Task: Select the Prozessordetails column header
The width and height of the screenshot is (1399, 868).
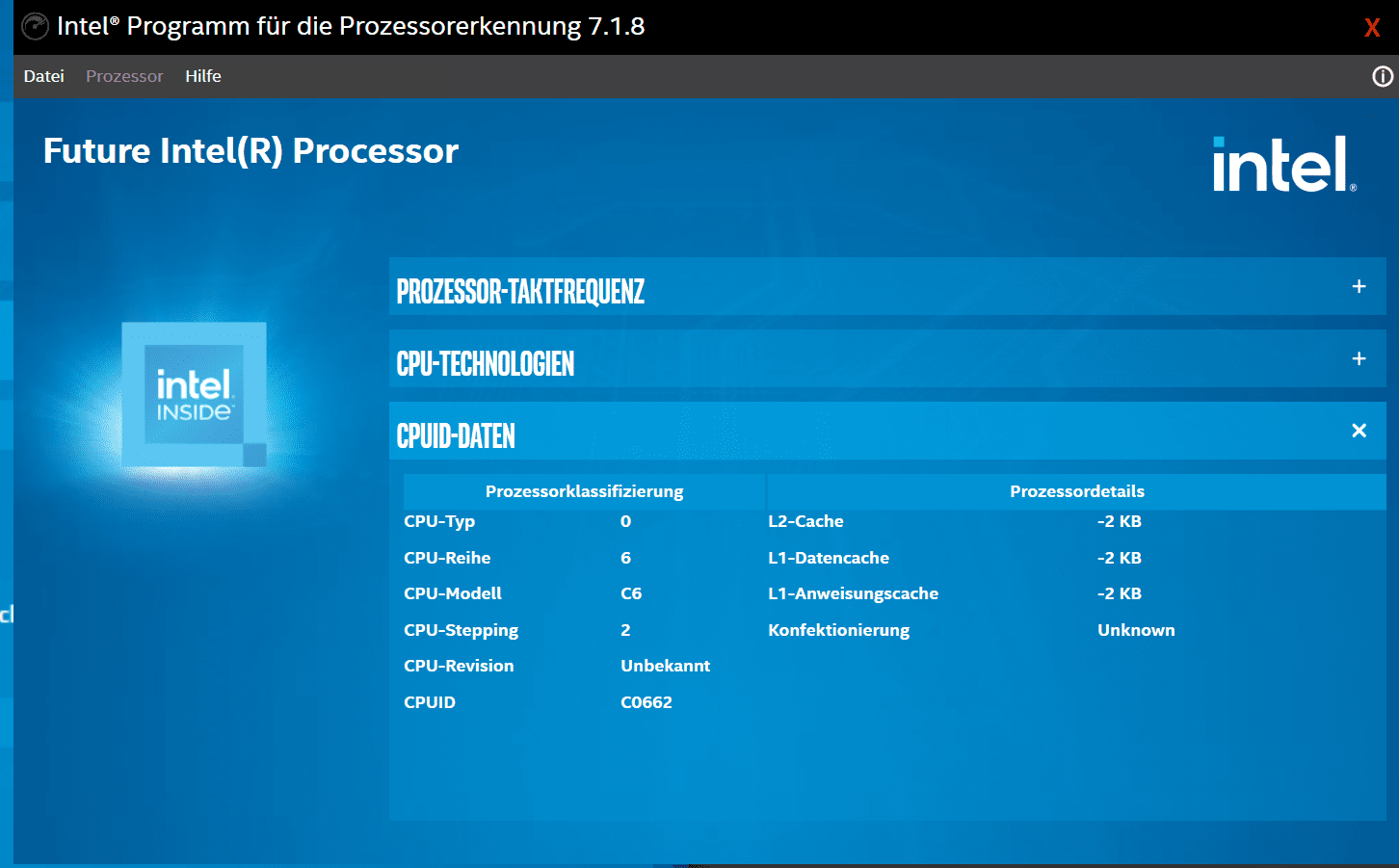Action: [1076, 491]
